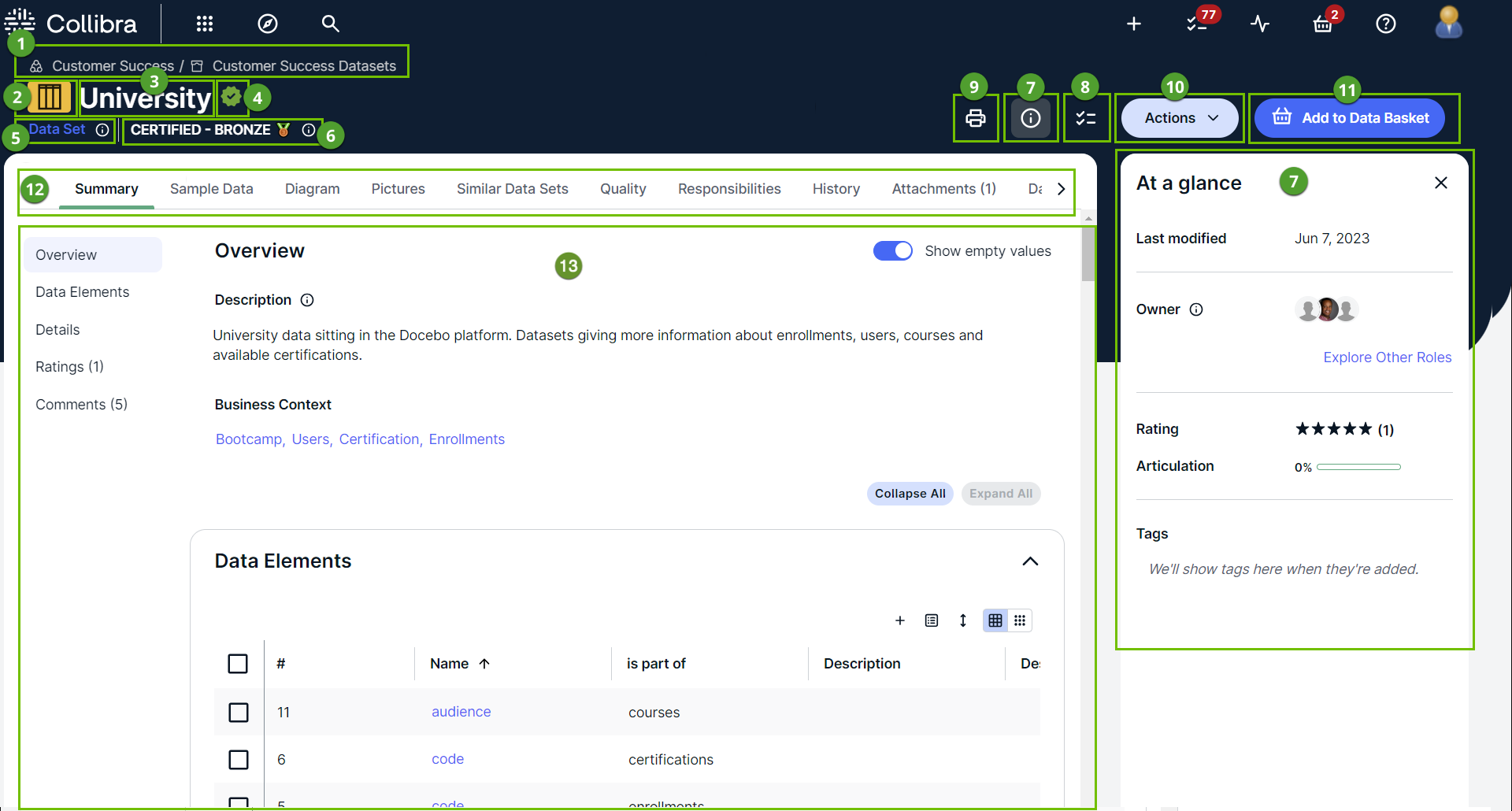
Task: Open the activity pulse icon in header
Action: pos(1260,24)
